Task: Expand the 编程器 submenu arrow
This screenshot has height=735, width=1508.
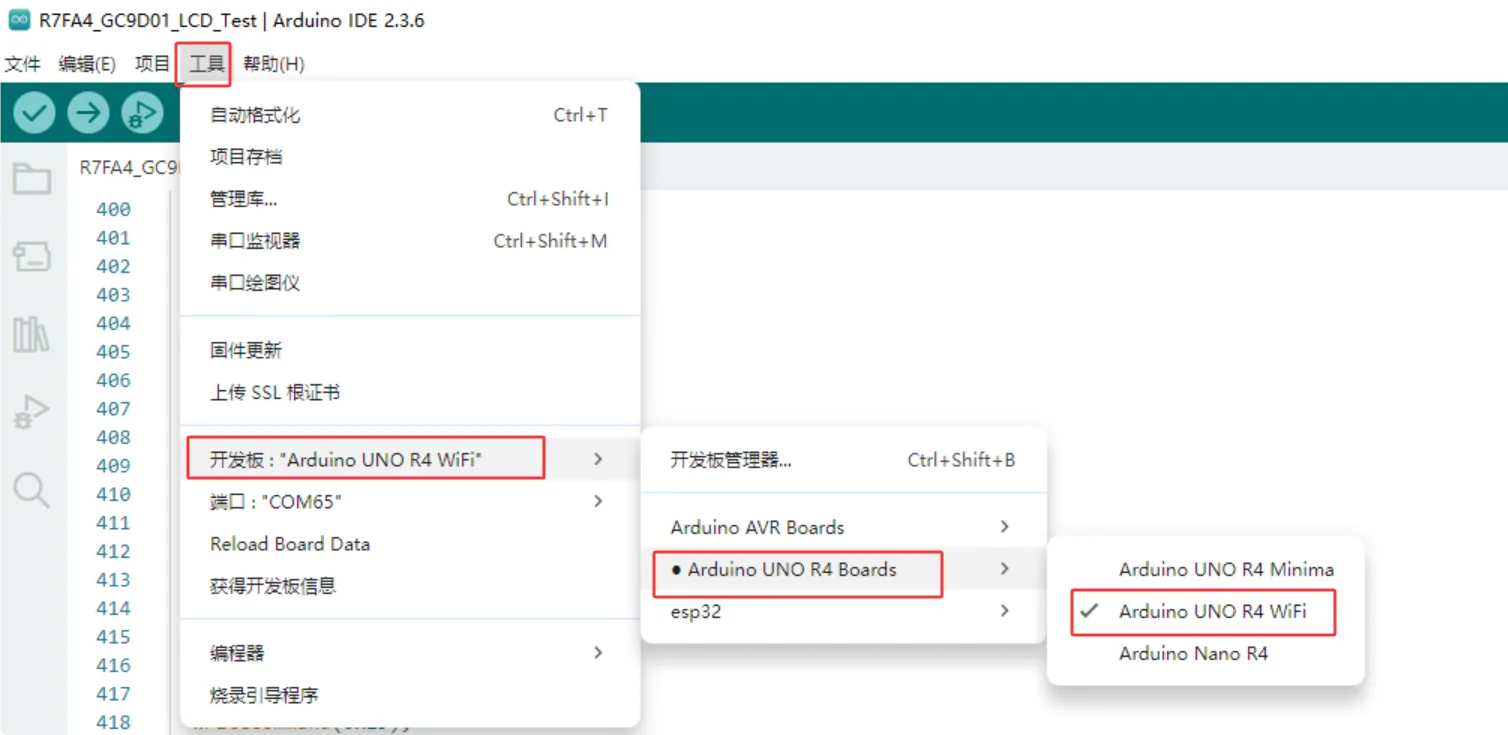Action: pyautogui.click(x=598, y=652)
